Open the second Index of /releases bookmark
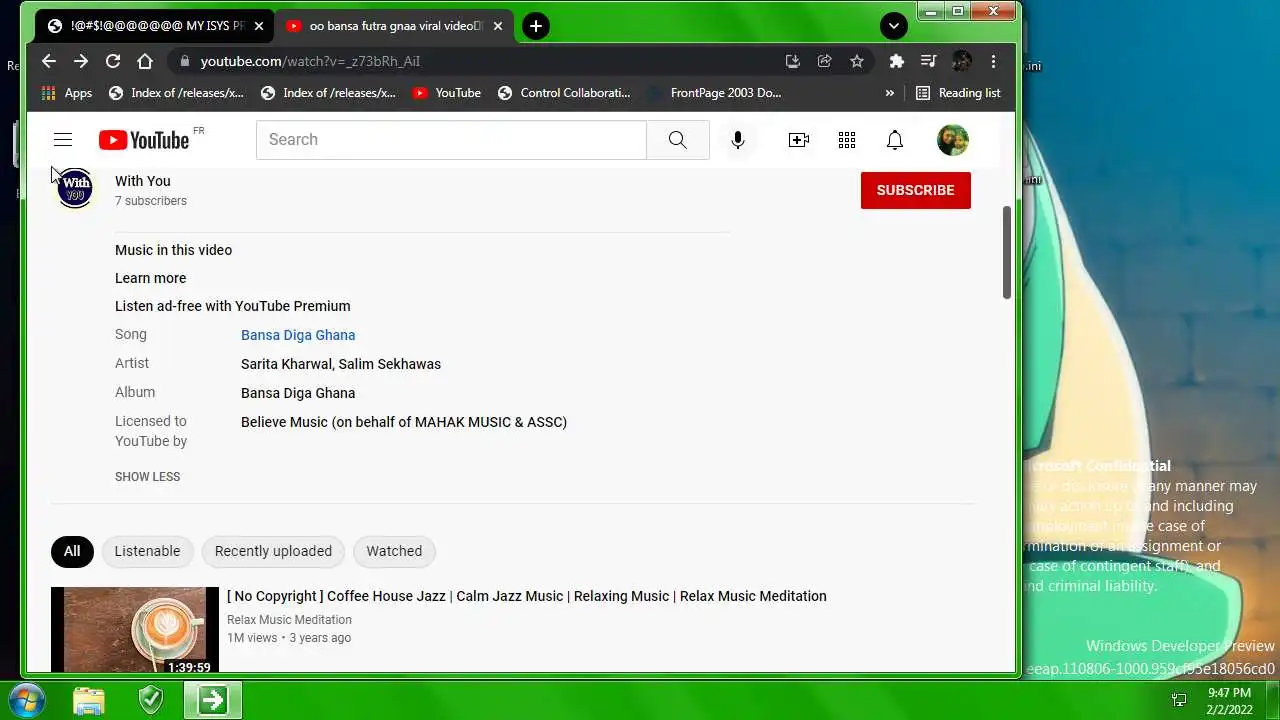Image resolution: width=1280 pixels, height=720 pixels. coord(328,93)
